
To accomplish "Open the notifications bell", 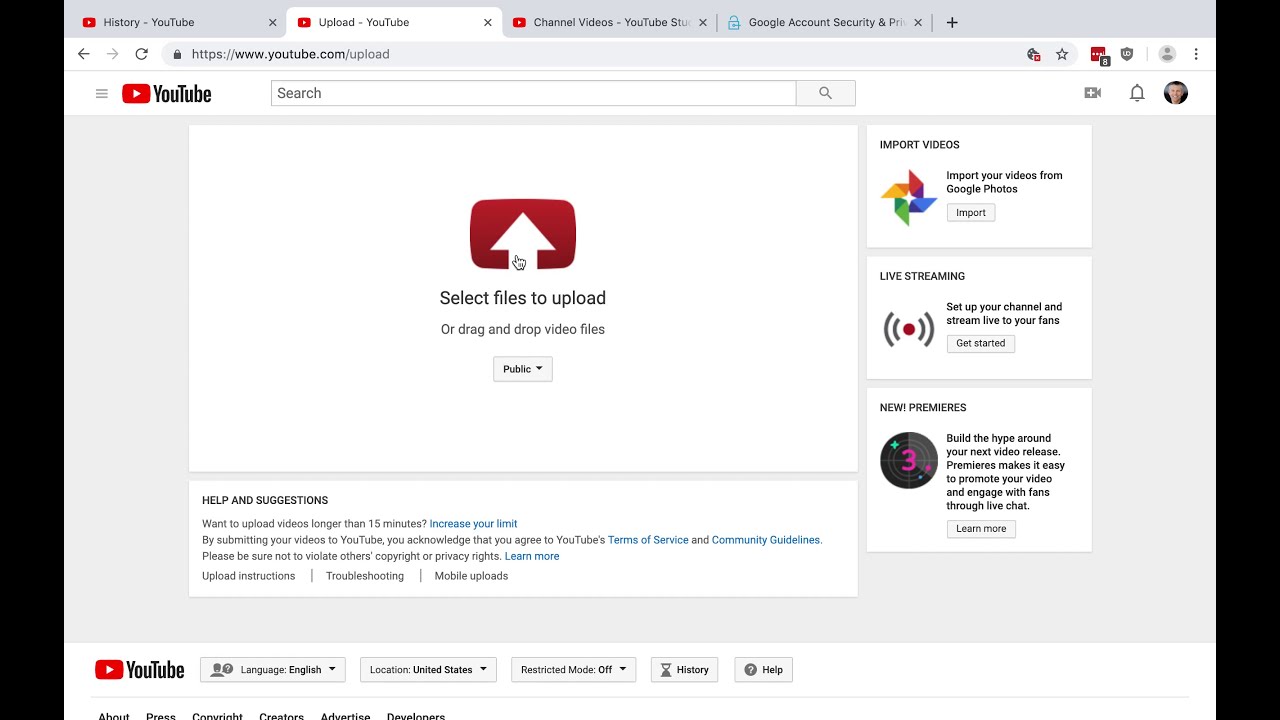I will pos(1137,93).
